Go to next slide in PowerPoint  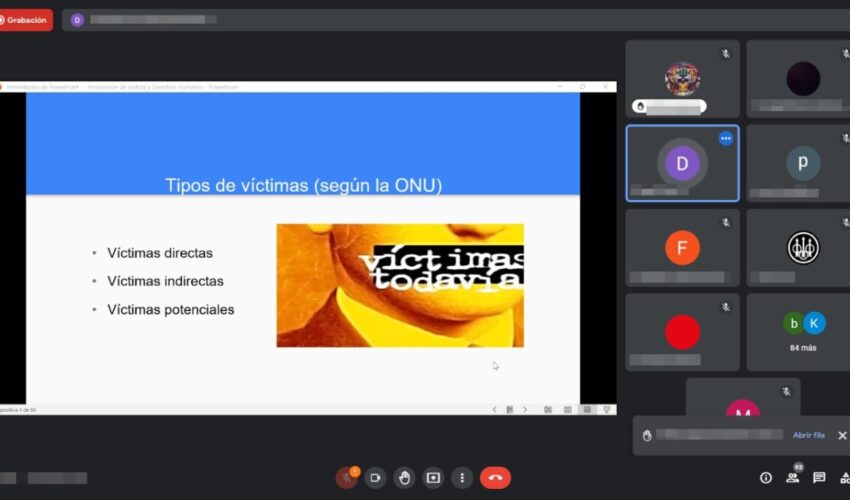tap(526, 409)
